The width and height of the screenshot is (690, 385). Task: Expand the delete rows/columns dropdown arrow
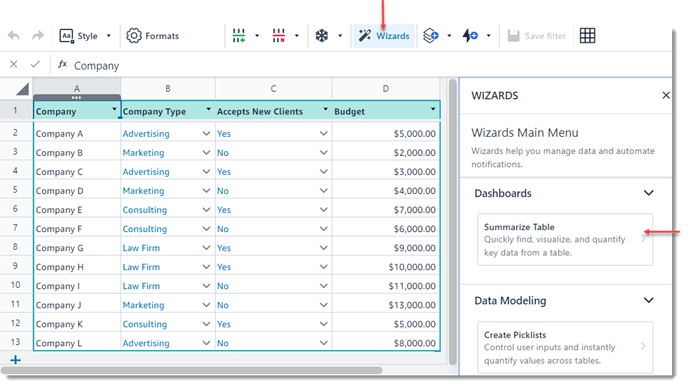tap(297, 36)
